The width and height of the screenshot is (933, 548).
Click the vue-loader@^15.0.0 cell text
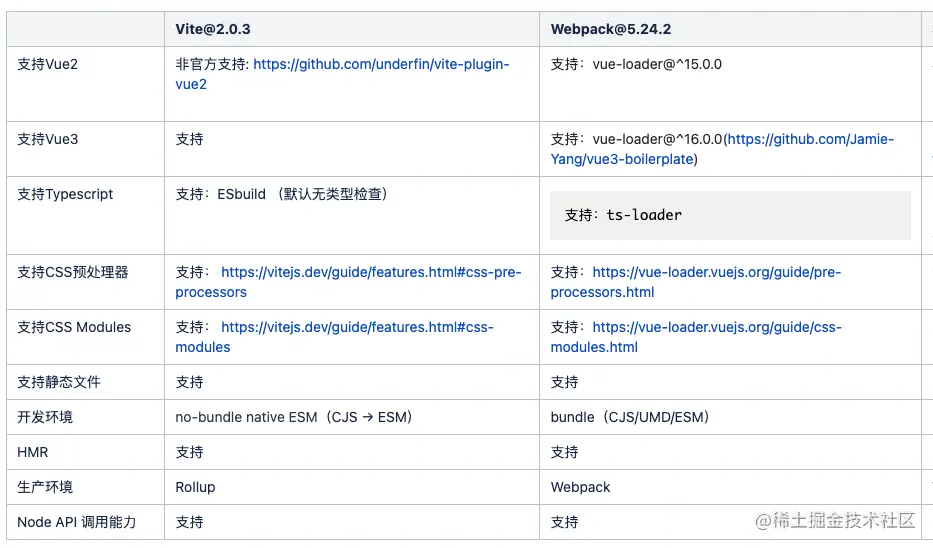point(657,64)
